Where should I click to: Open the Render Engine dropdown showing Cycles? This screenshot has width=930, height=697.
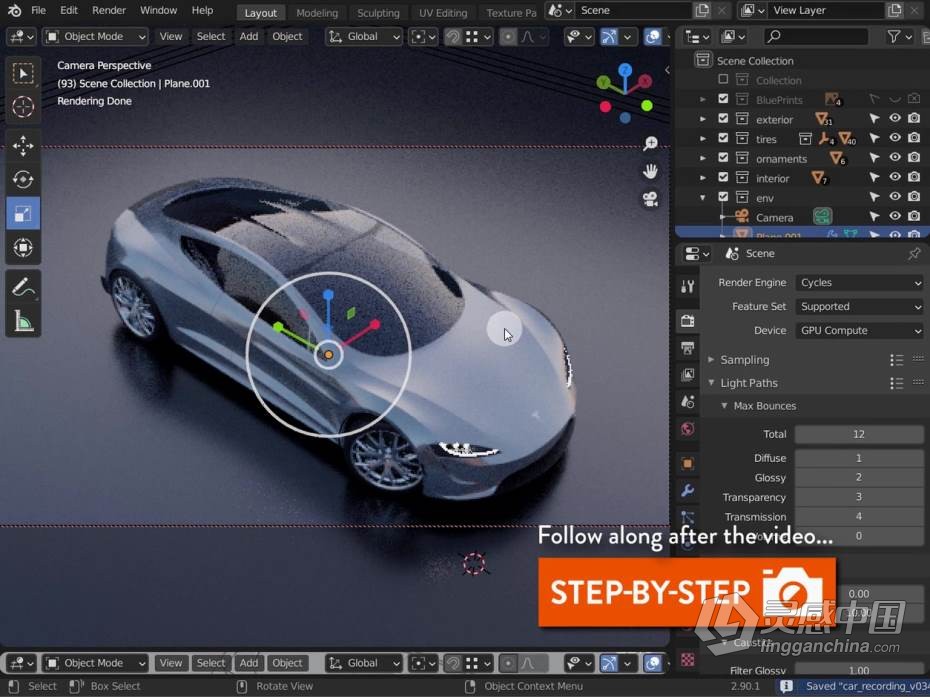pyautogui.click(x=859, y=283)
